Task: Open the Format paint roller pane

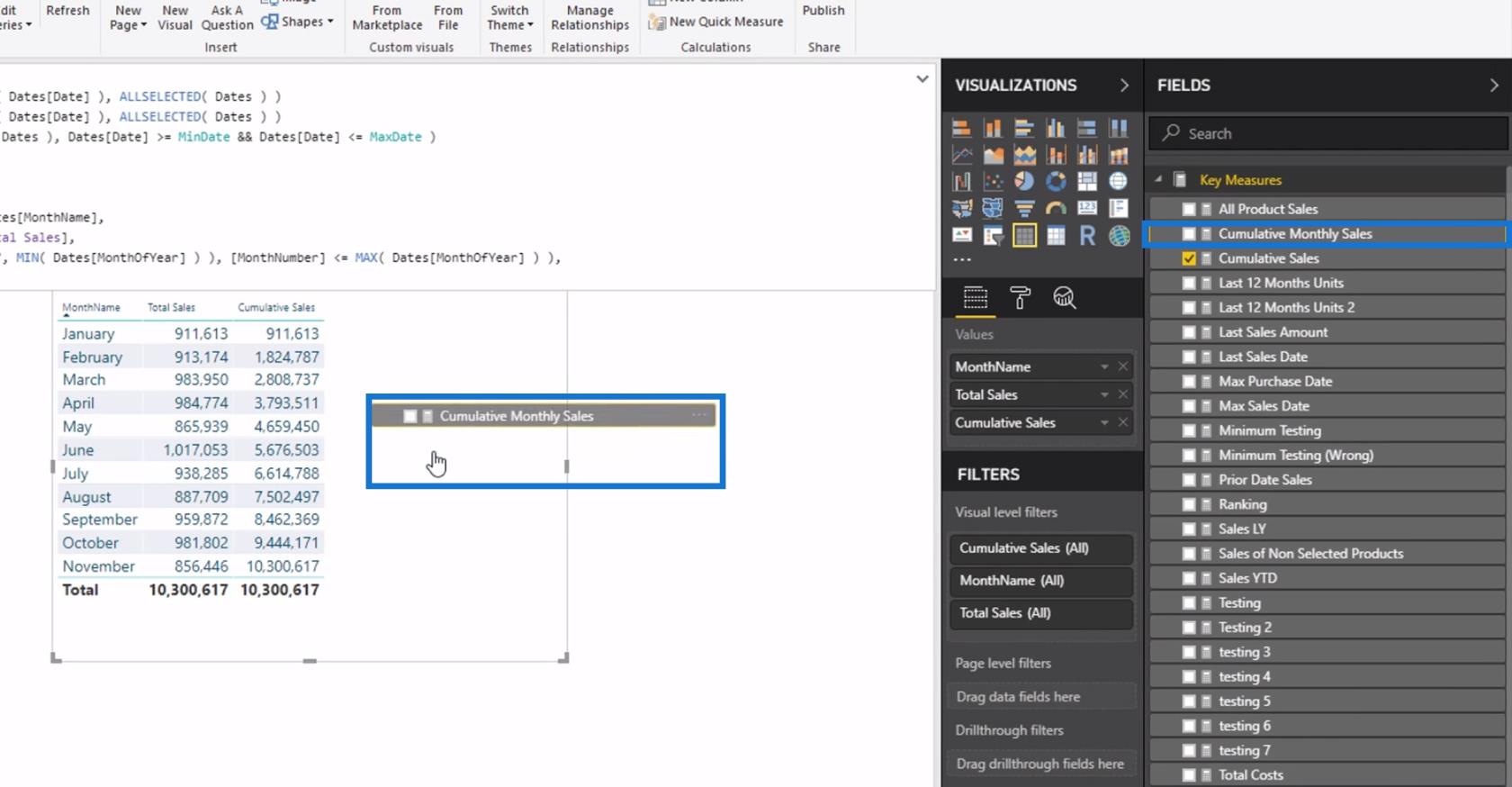Action: pos(1020,298)
